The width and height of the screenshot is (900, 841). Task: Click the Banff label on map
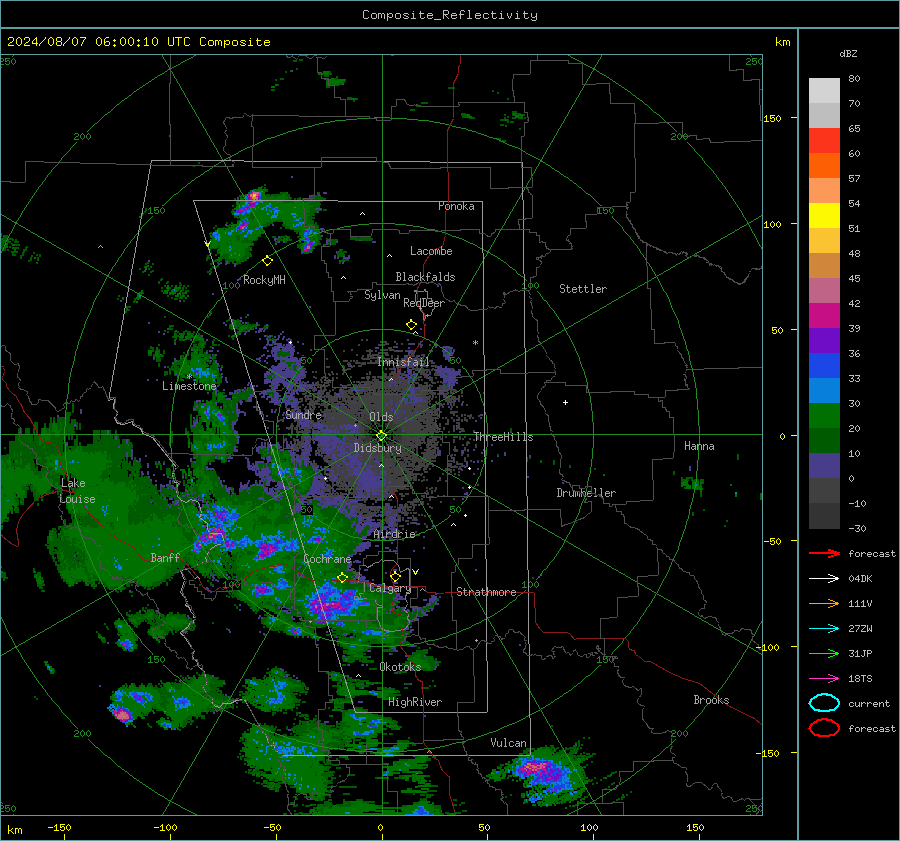pyautogui.click(x=165, y=557)
